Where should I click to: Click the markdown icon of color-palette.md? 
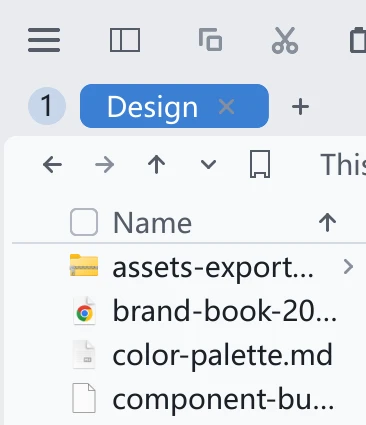84,355
